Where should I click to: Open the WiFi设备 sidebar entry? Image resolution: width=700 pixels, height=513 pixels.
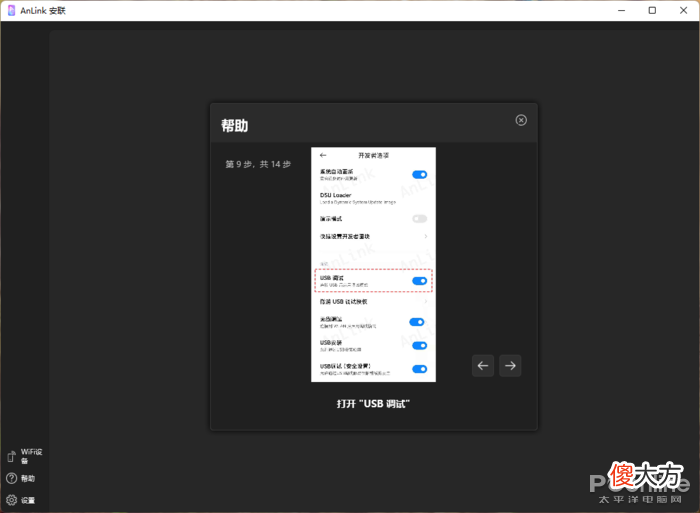point(25,456)
